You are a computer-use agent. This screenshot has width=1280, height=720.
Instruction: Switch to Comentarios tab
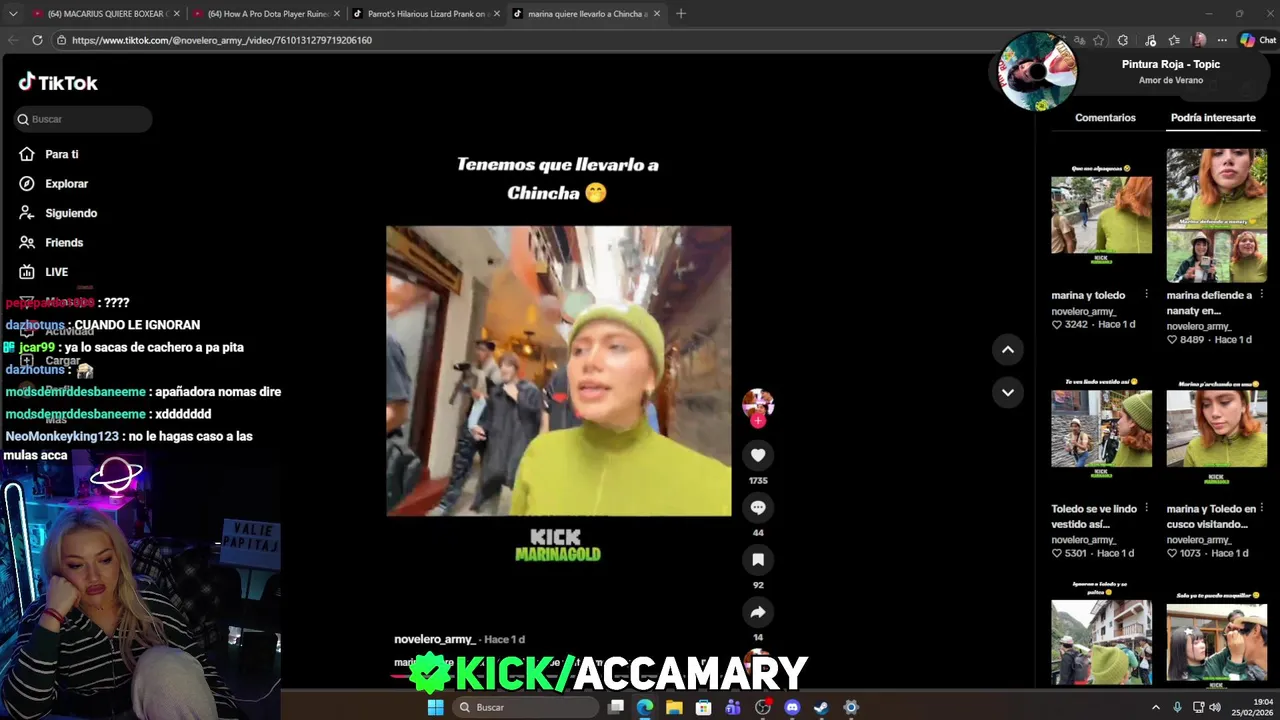[x=1105, y=118]
